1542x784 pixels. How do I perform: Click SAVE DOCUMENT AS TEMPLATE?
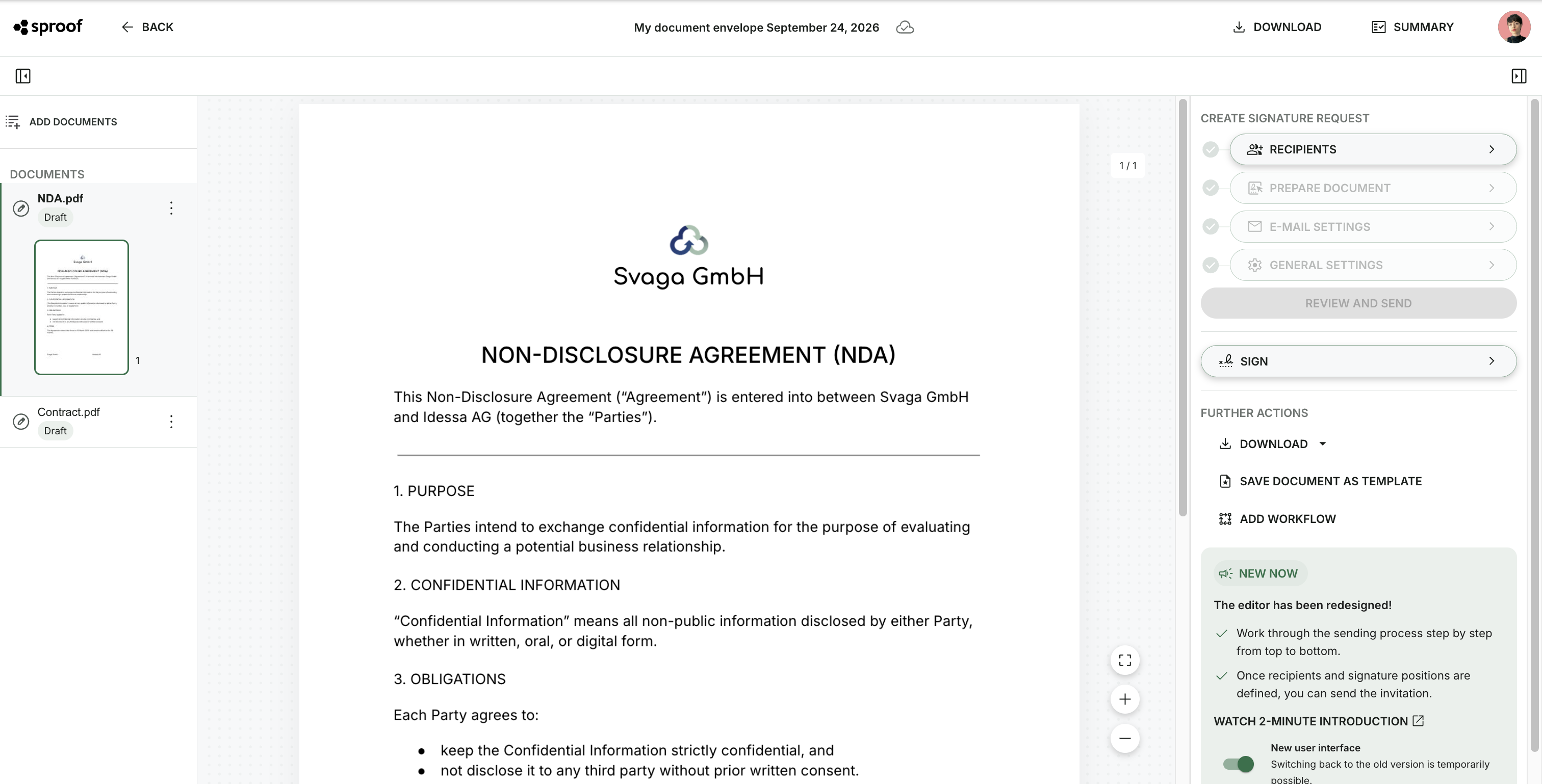pyautogui.click(x=1321, y=481)
